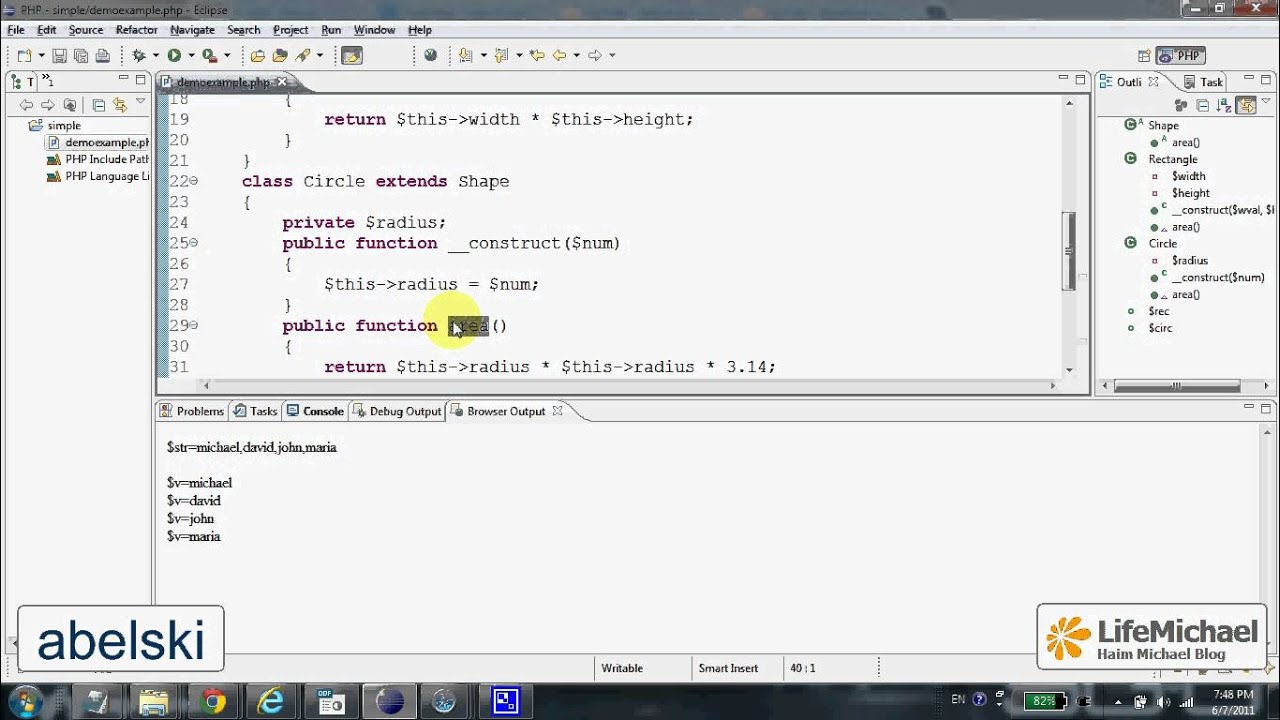
Task: Toggle Outline Link with Editor button
Action: pyautogui.click(x=1246, y=105)
